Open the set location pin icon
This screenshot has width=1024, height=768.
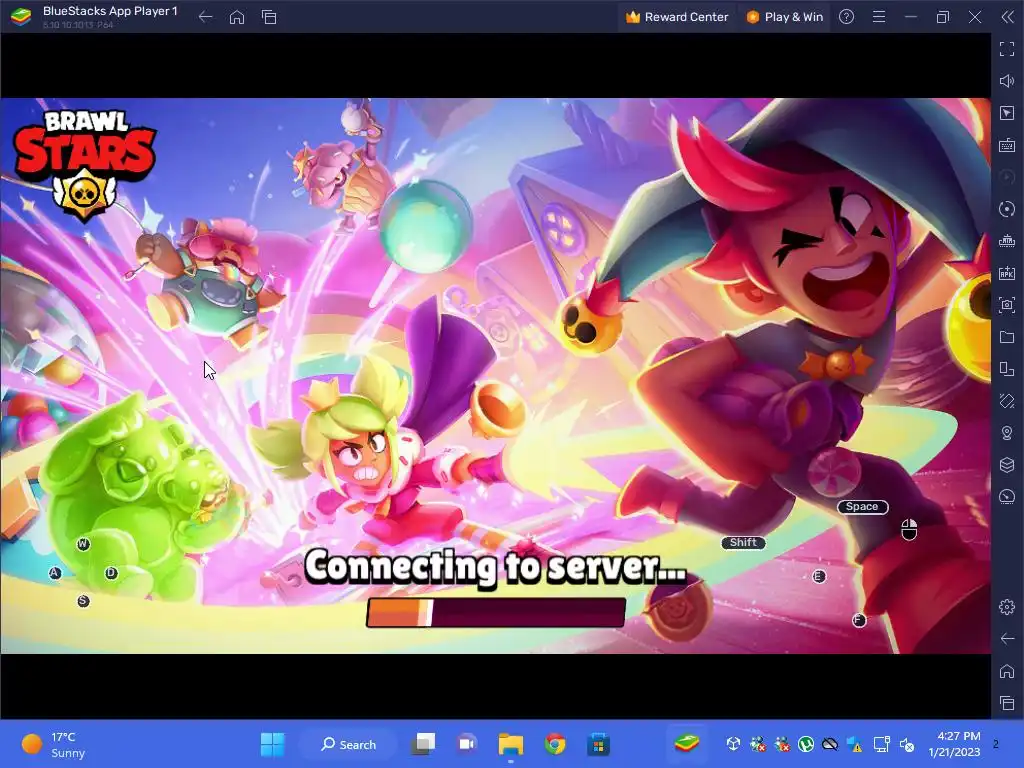point(1006,433)
